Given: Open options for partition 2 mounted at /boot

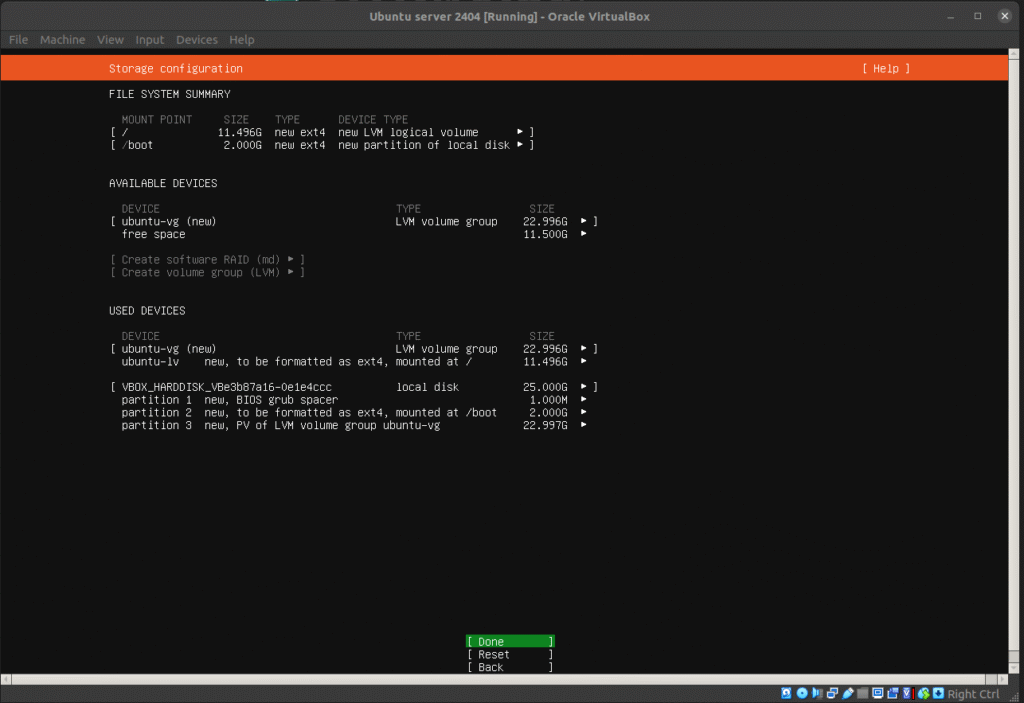Looking at the screenshot, I should pos(583,412).
